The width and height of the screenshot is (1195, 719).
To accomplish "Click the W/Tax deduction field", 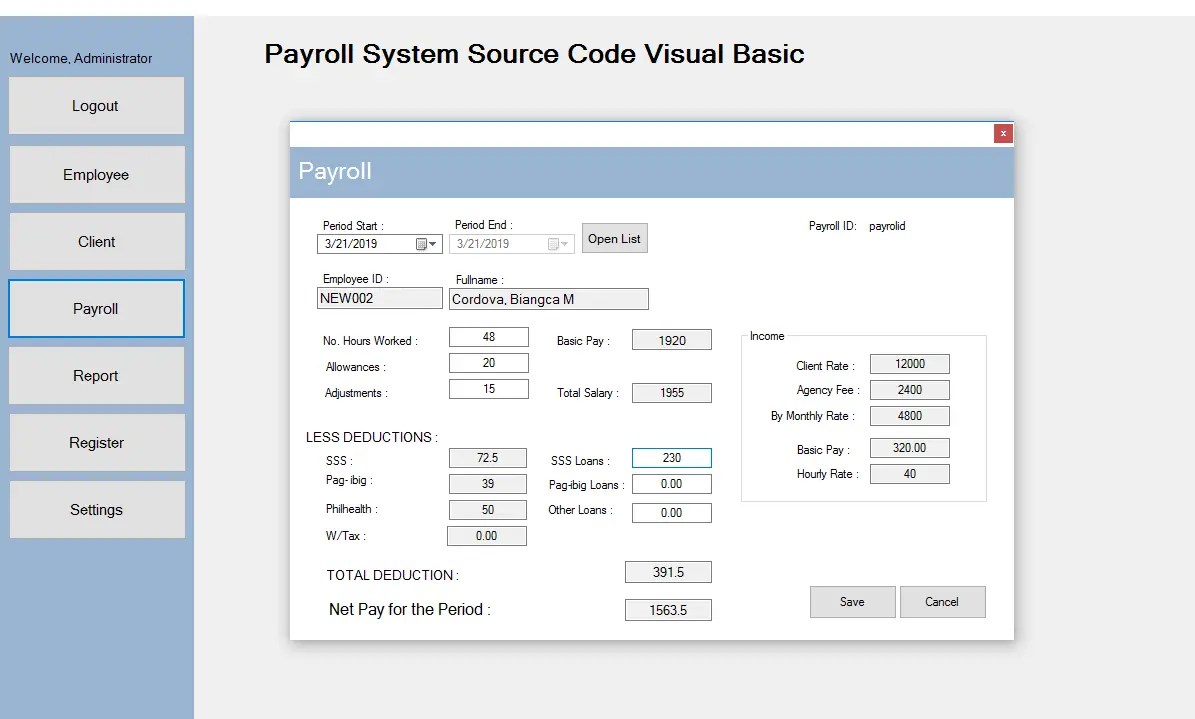I will pyautogui.click(x=486, y=535).
